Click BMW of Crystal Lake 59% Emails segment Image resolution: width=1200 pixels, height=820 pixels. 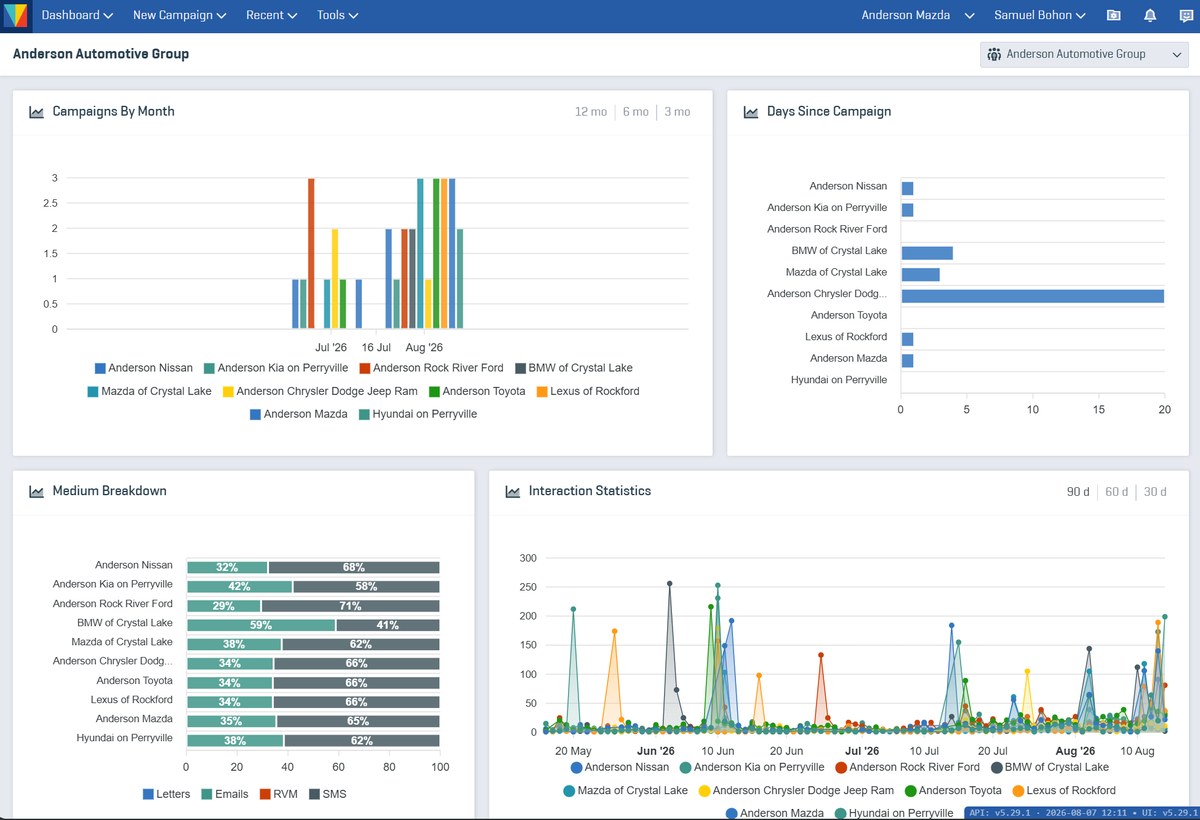(261, 625)
